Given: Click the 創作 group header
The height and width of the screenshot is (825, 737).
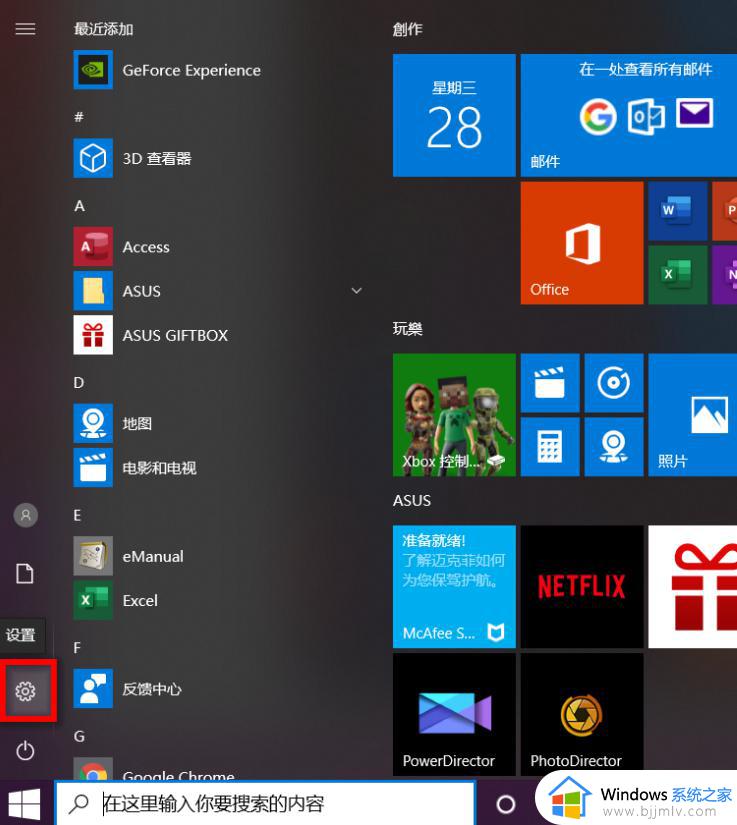Looking at the screenshot, I should (x=407, y=29).
